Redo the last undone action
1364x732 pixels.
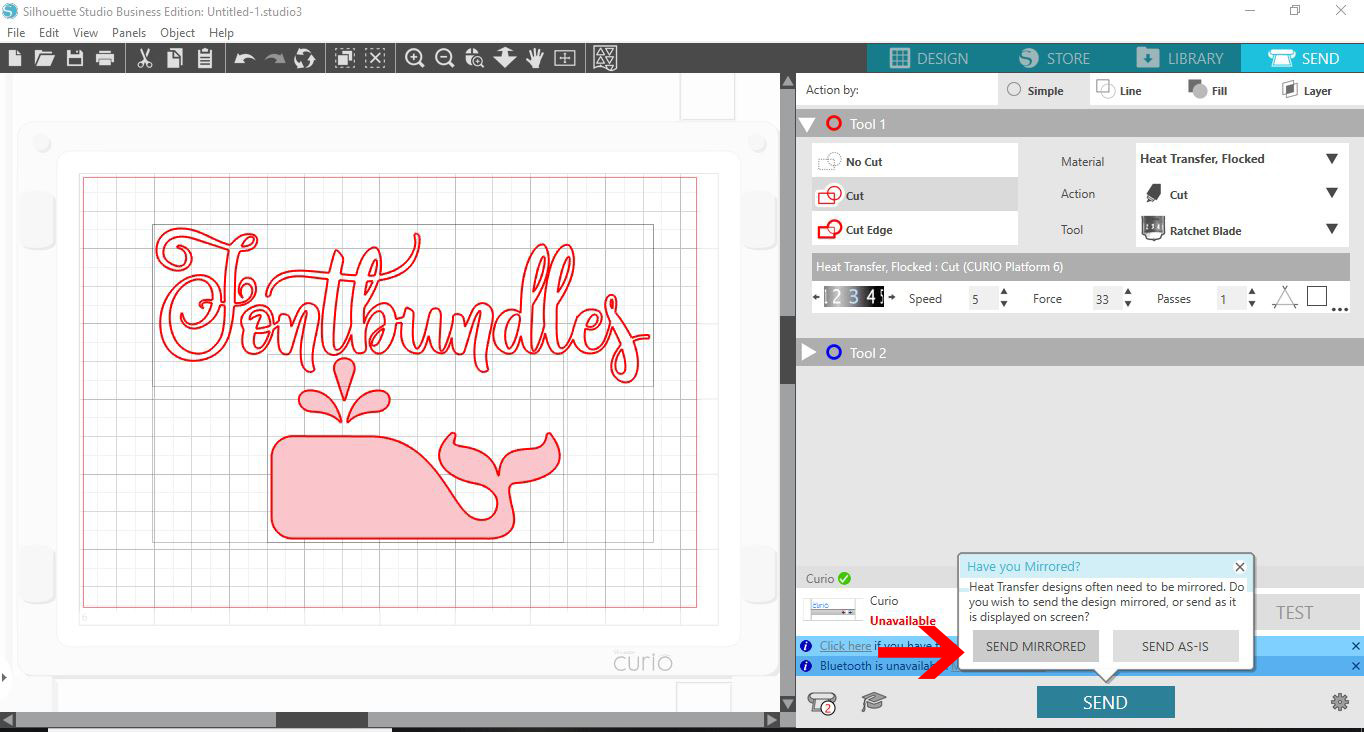[x=275, y=58]
